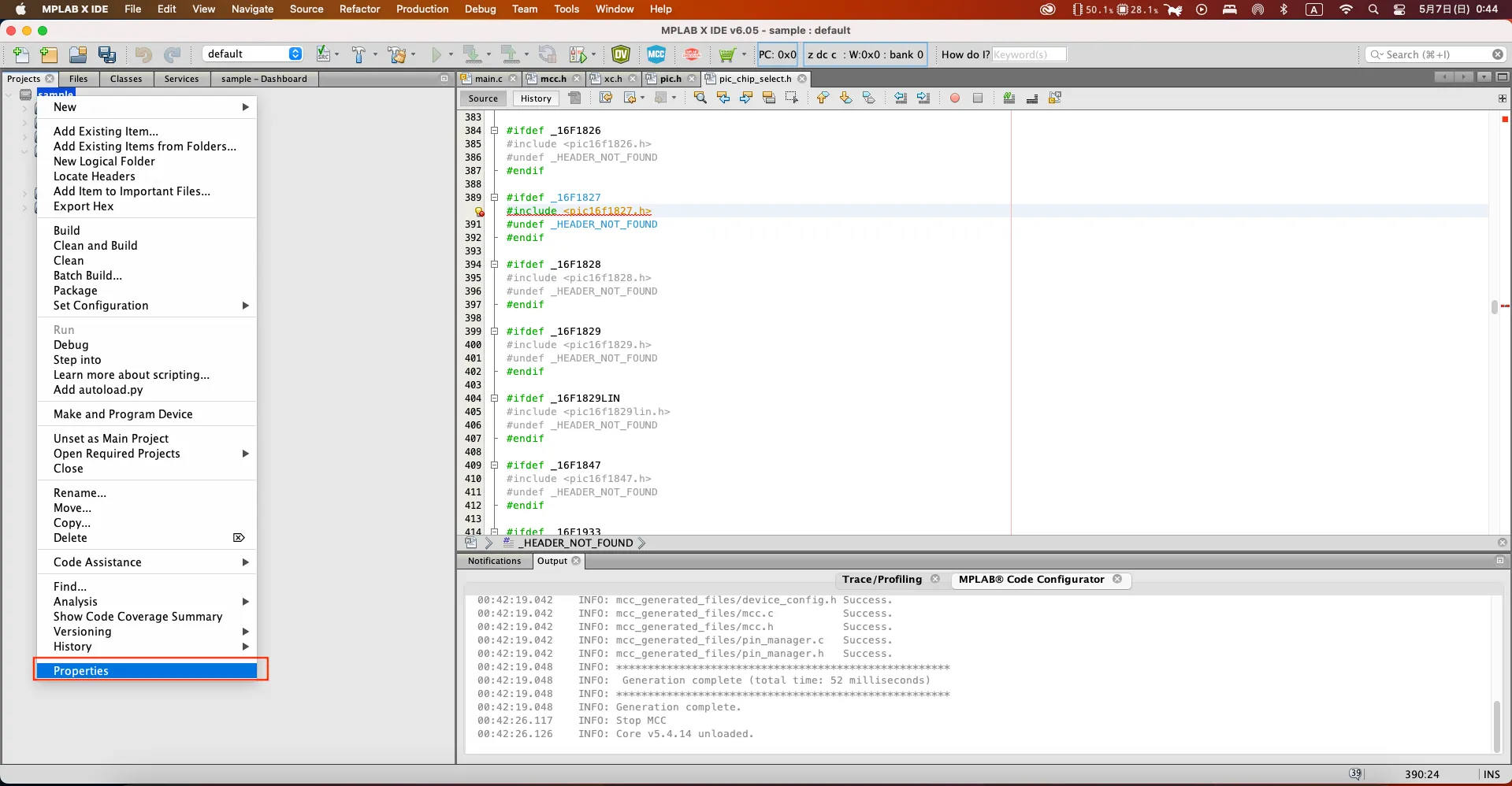This screenshot has height=786, width=1512.
Task: Open macOS Spotlight search icon
Action: [x=1373, y=9]
